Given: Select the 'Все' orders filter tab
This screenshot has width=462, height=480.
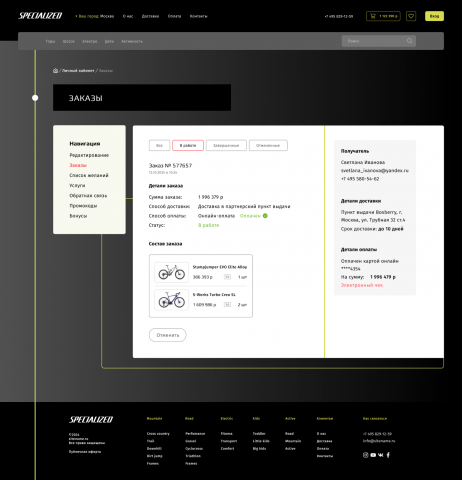Looking at the screenshot, I should coord(159,145).
